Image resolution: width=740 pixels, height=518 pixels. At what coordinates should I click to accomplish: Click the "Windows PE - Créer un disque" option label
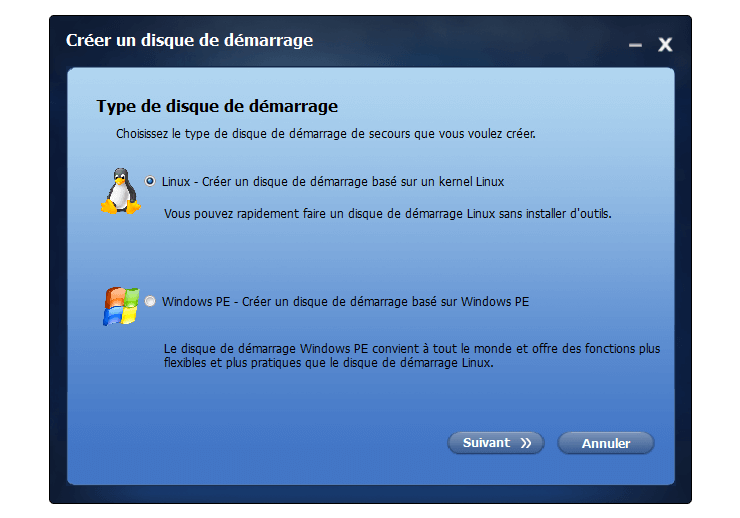pyautogui.click(x=345, y=301)
